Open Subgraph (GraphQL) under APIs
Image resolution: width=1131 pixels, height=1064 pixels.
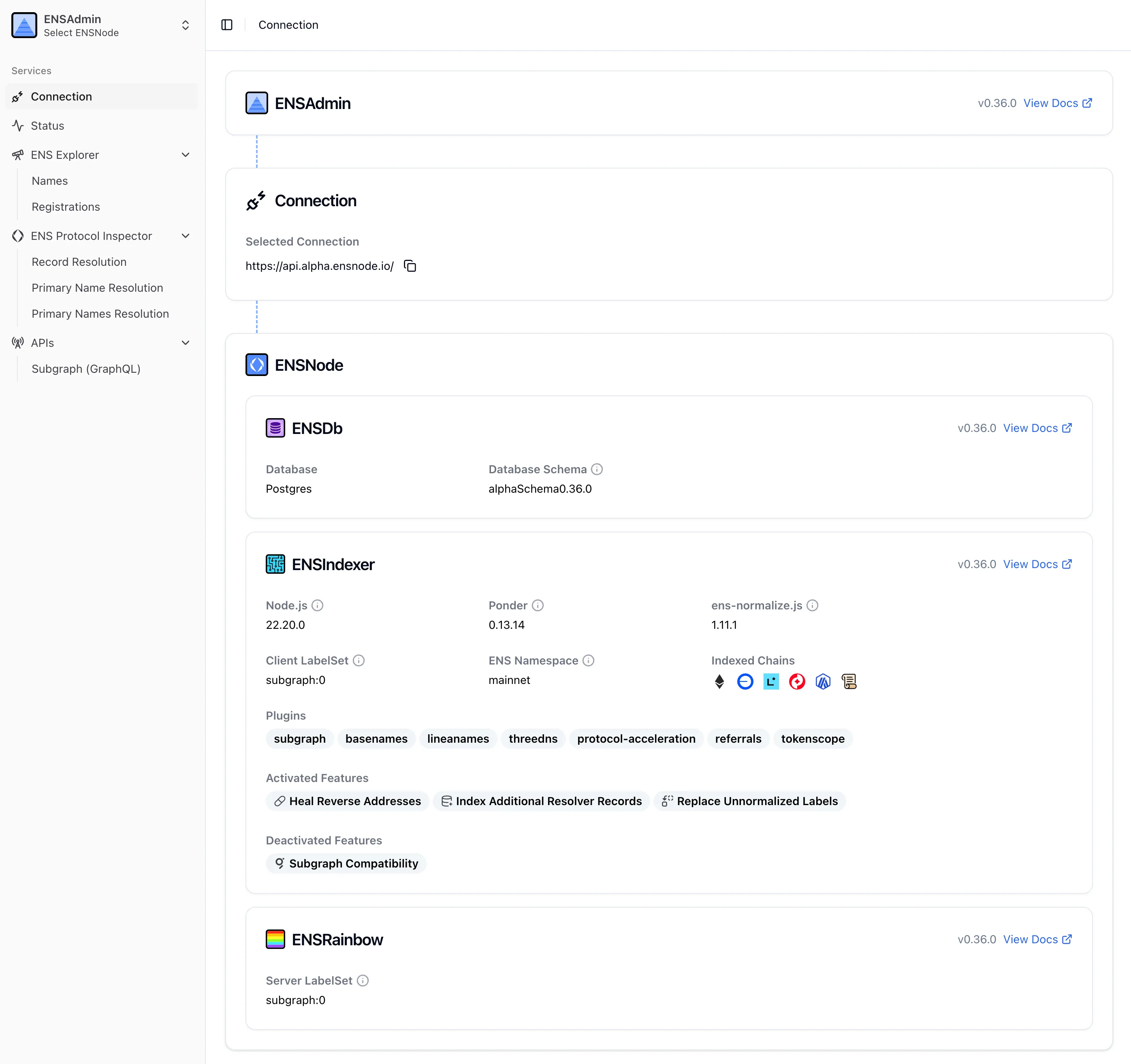[86, 369]
